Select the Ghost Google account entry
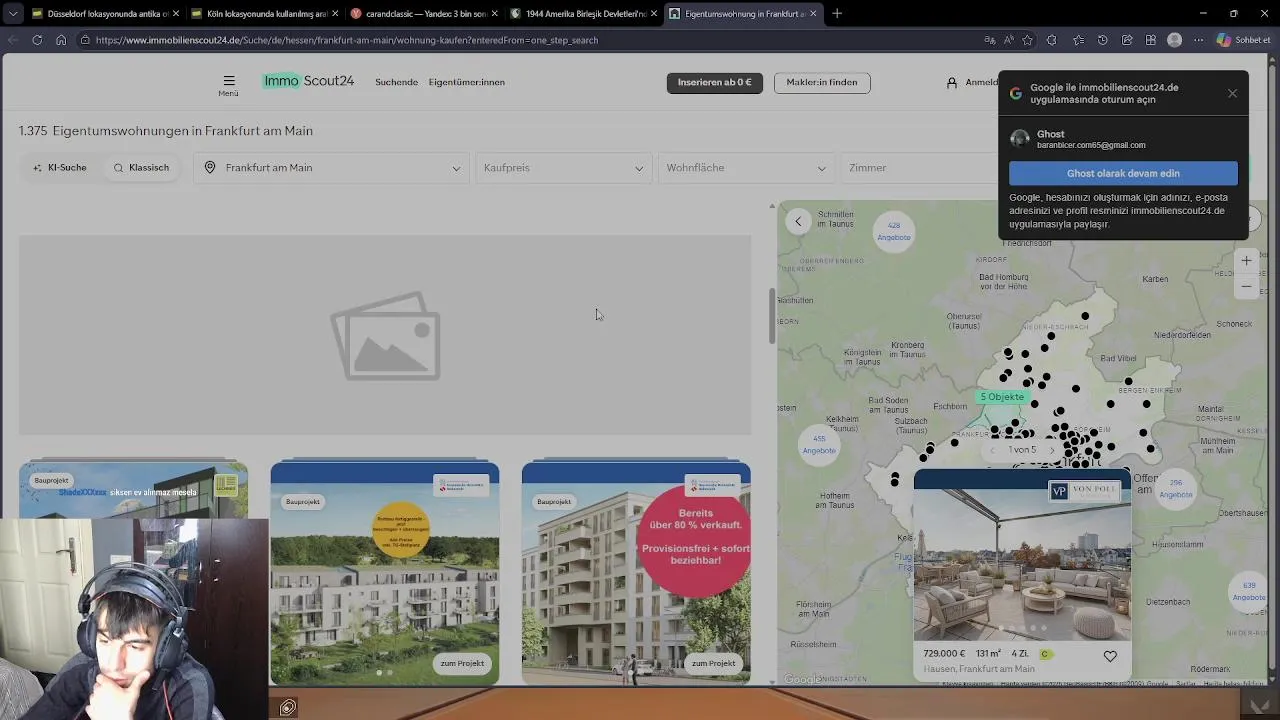The height and width of the screenshot is (720, 1280). pos(1123,139)
